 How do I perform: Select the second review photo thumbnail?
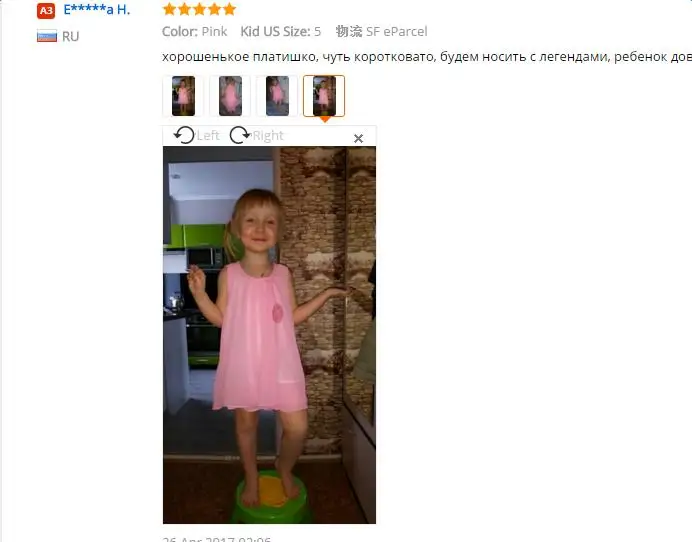point(230,96)
